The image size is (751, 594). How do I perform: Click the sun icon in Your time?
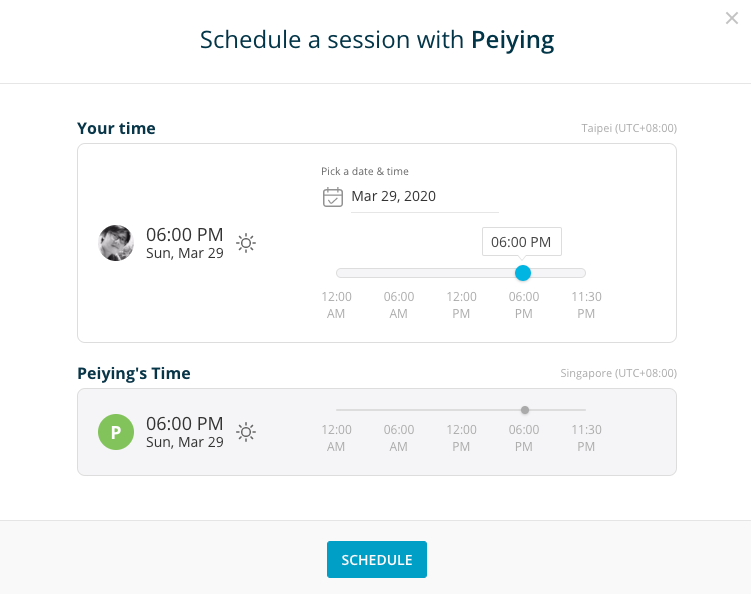(x=246, y=243)
